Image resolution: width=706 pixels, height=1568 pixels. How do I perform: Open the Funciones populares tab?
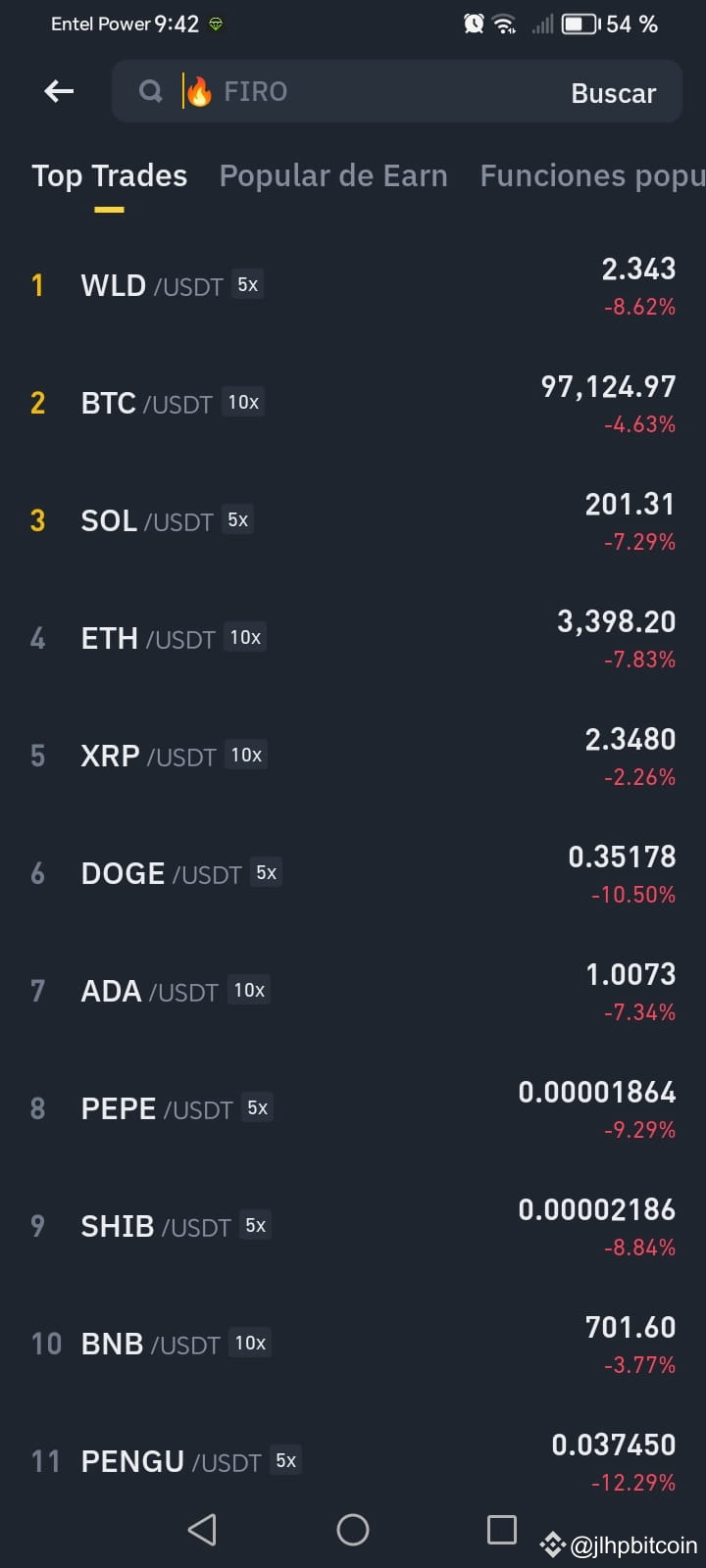[x=592, y=175]
